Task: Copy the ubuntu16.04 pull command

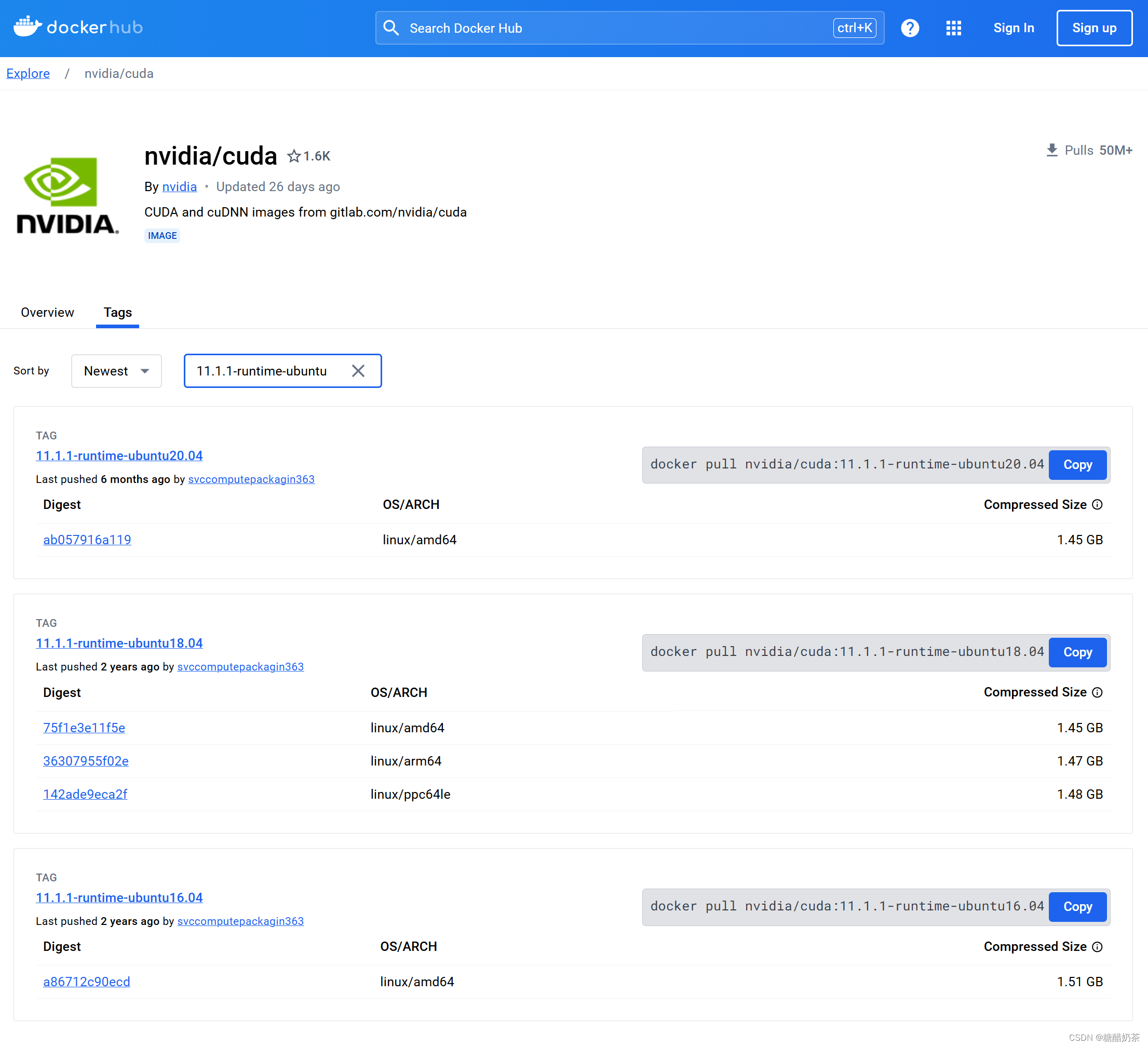Action: pyautogui.click(x=1077, y=906)
